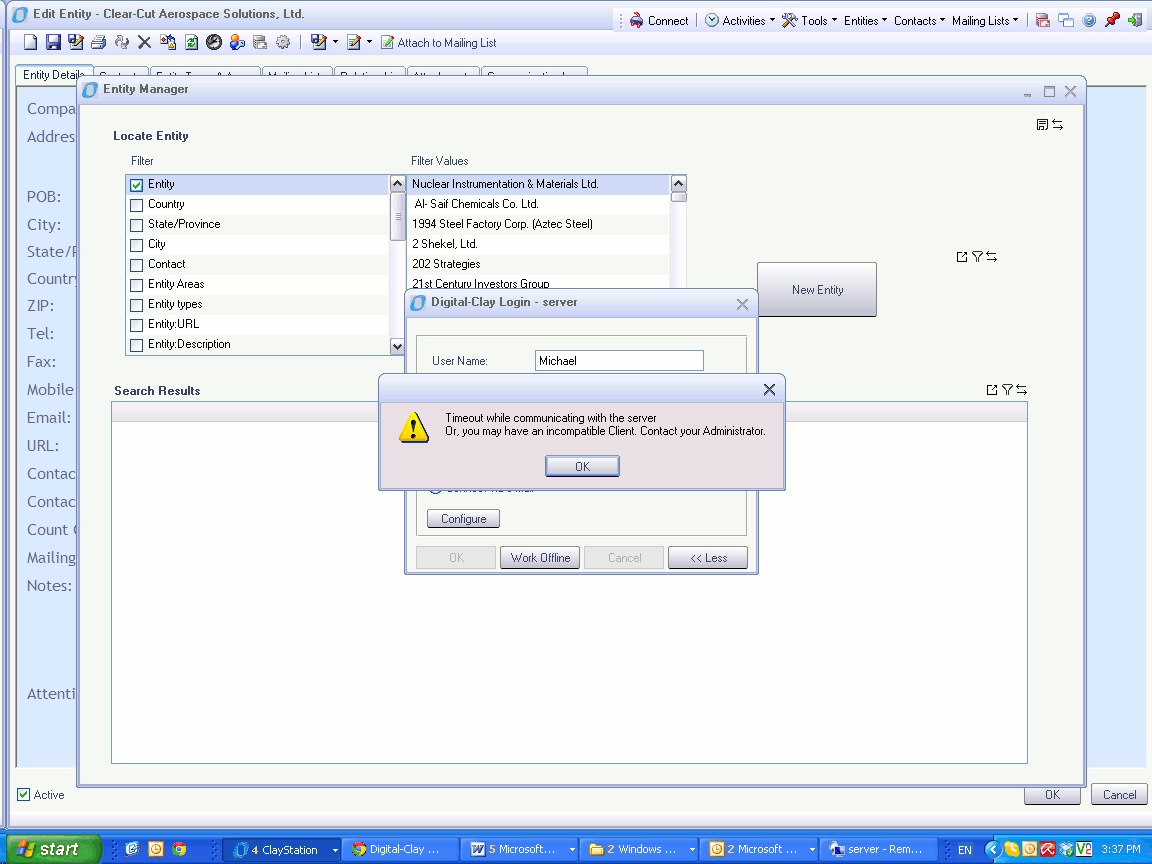Switch to the Entity Details tab

tap(54, 74)
